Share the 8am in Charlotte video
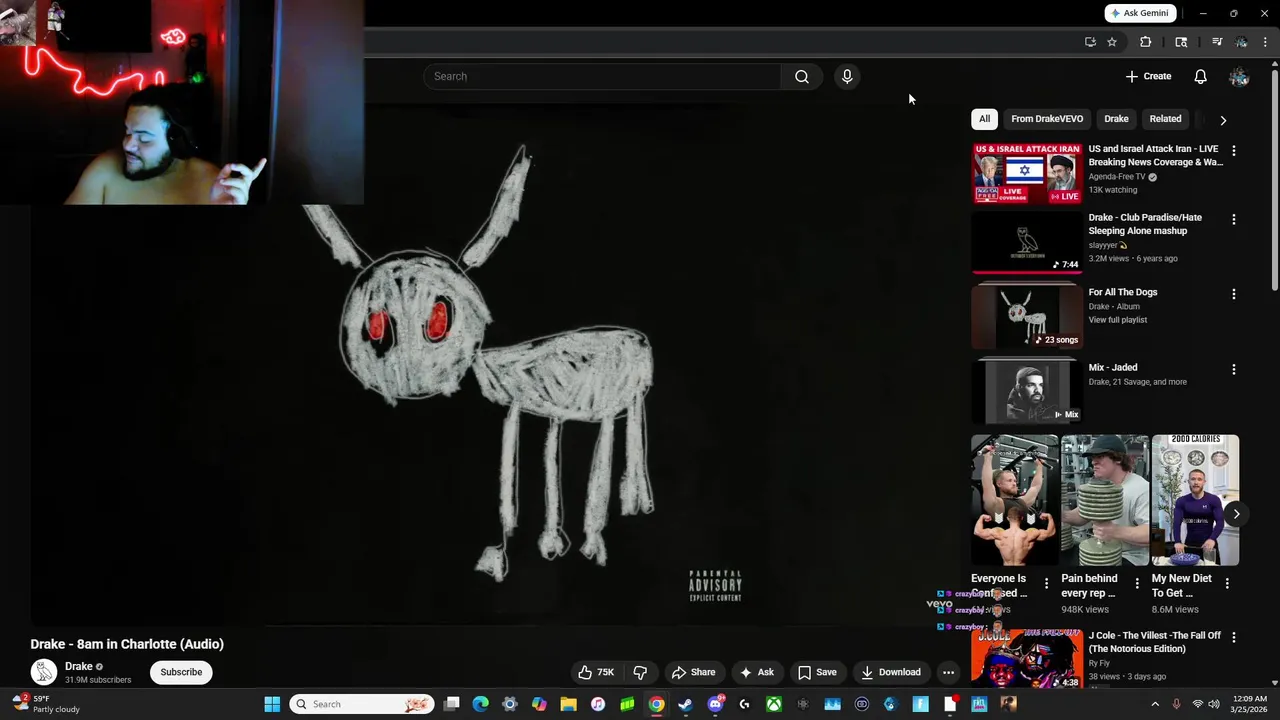This screenshot has width=1280, height=720. 693,672
